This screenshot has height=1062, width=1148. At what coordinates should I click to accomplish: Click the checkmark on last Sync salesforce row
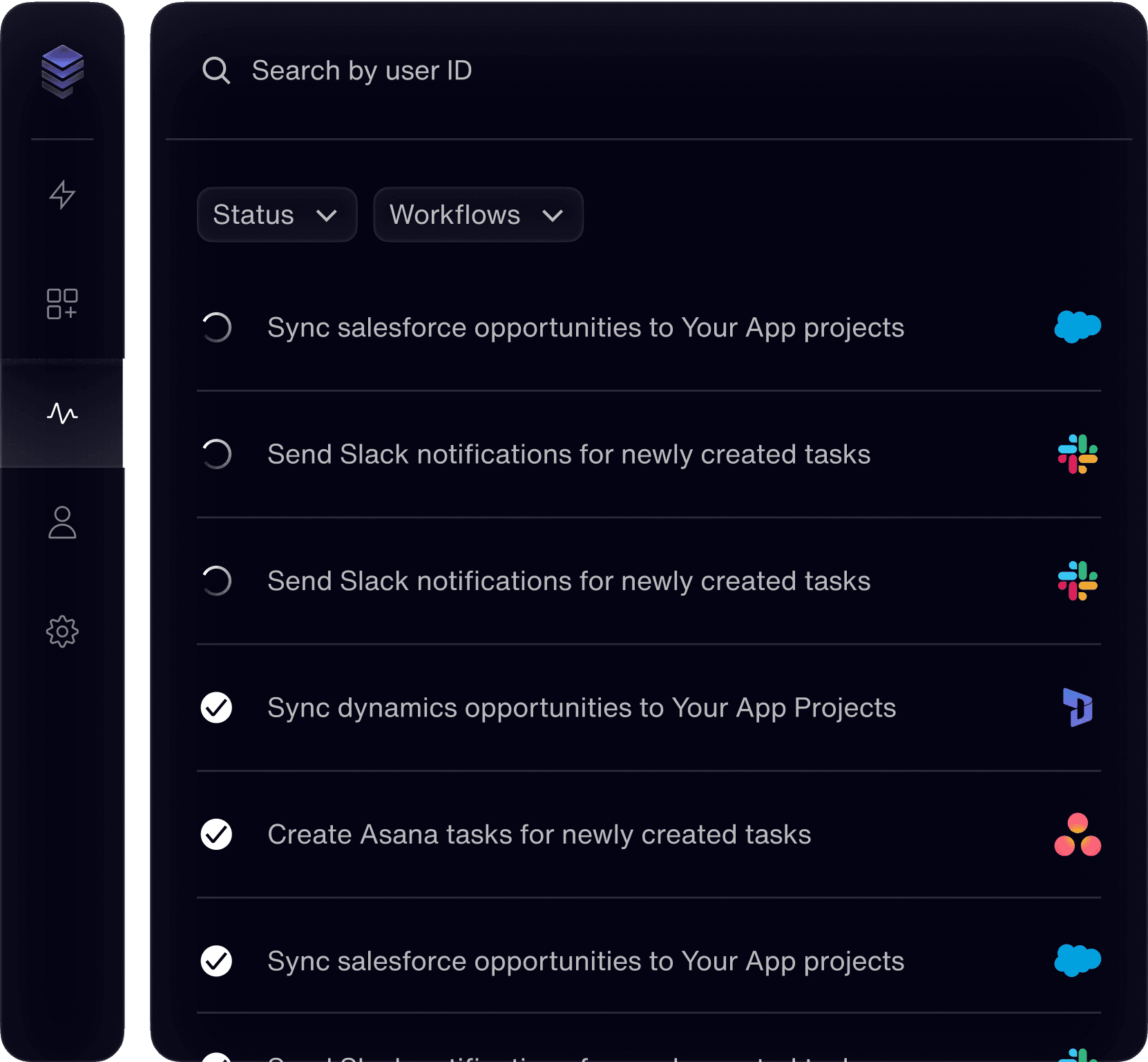pos(216,961)
